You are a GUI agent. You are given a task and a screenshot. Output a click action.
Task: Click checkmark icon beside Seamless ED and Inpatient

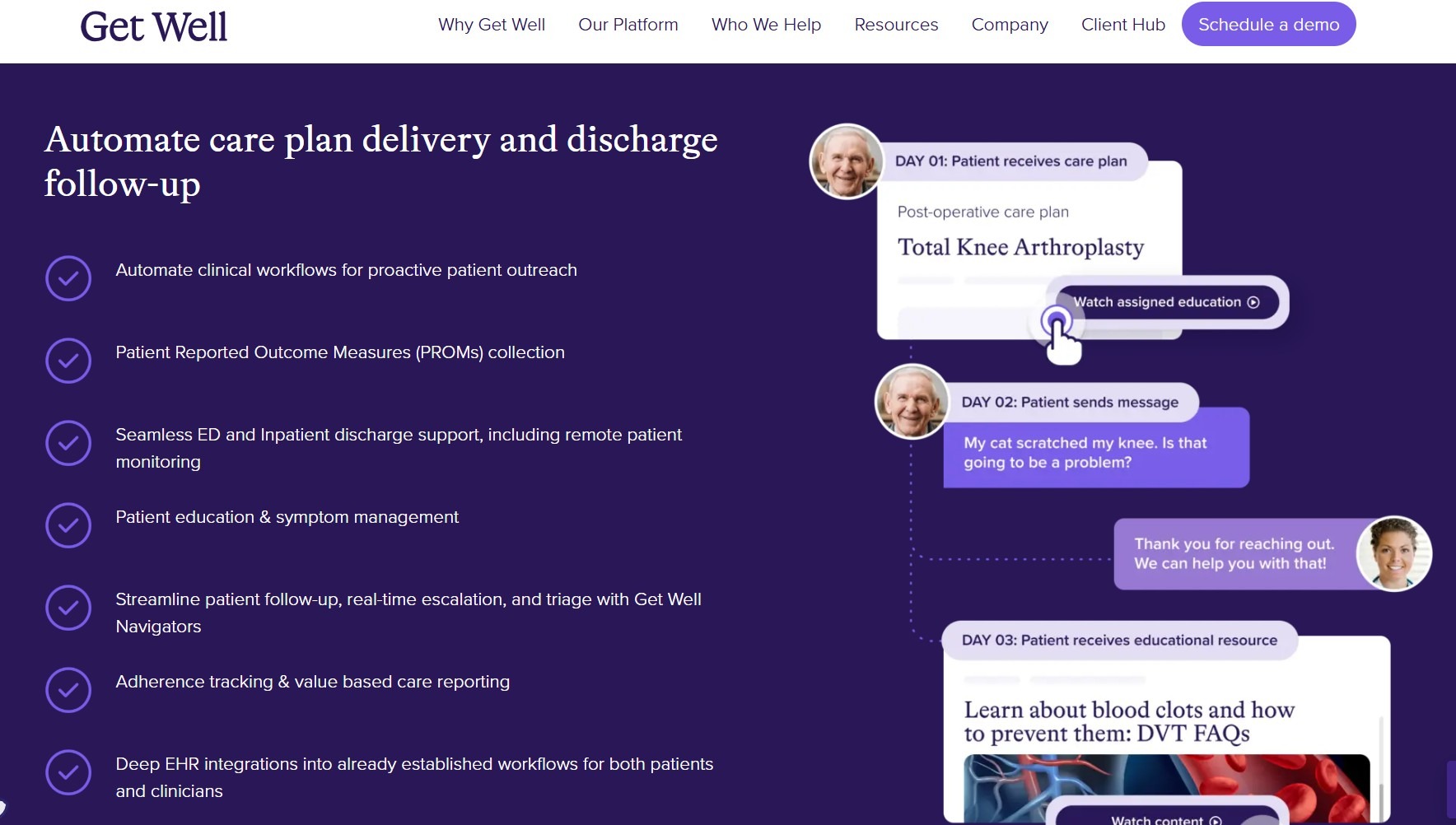tap(68, 443)
